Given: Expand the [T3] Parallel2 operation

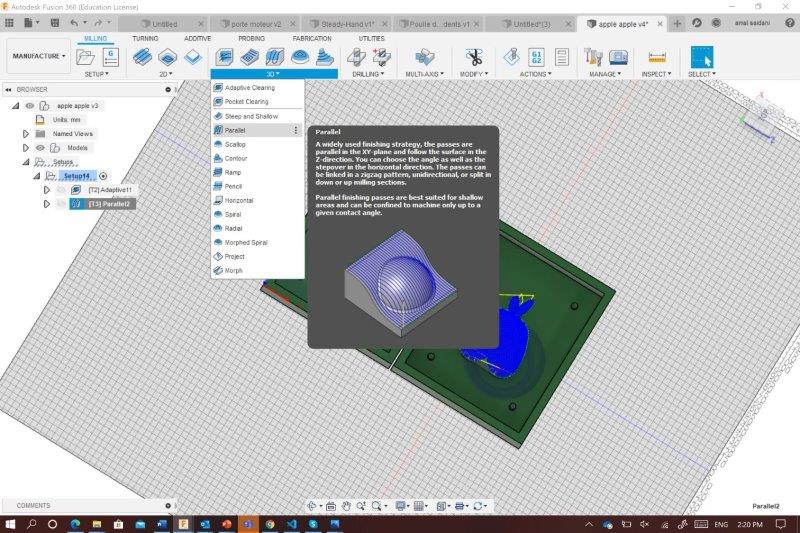Looking at the screenshot, I should (46, 204).
